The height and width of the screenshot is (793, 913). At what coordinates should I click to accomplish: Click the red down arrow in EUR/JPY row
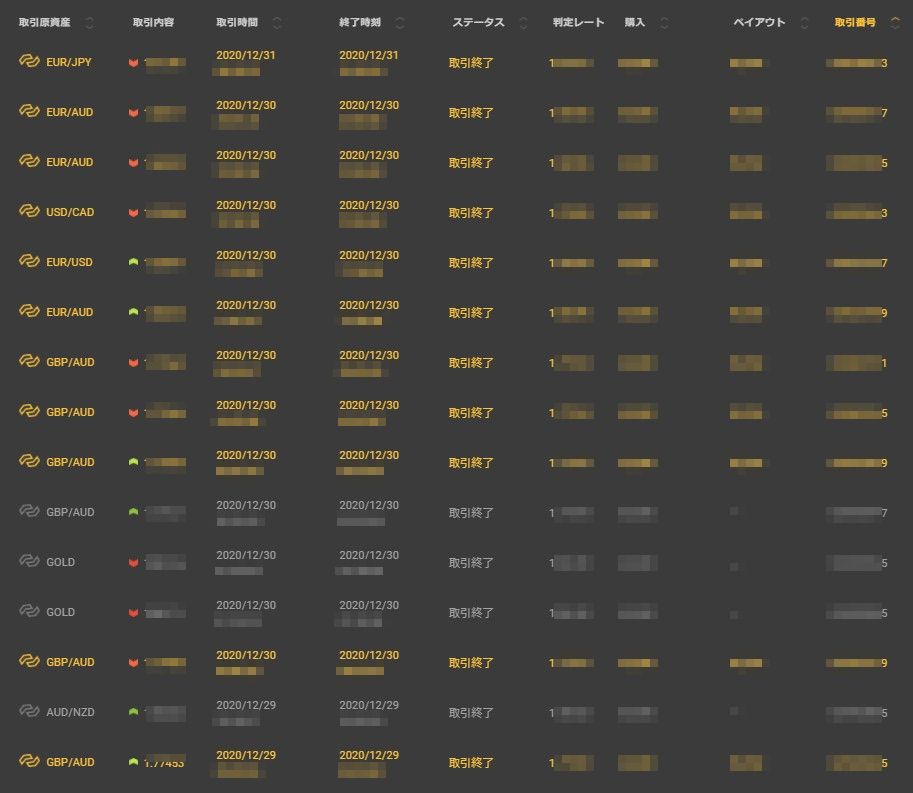click(133, 63)
